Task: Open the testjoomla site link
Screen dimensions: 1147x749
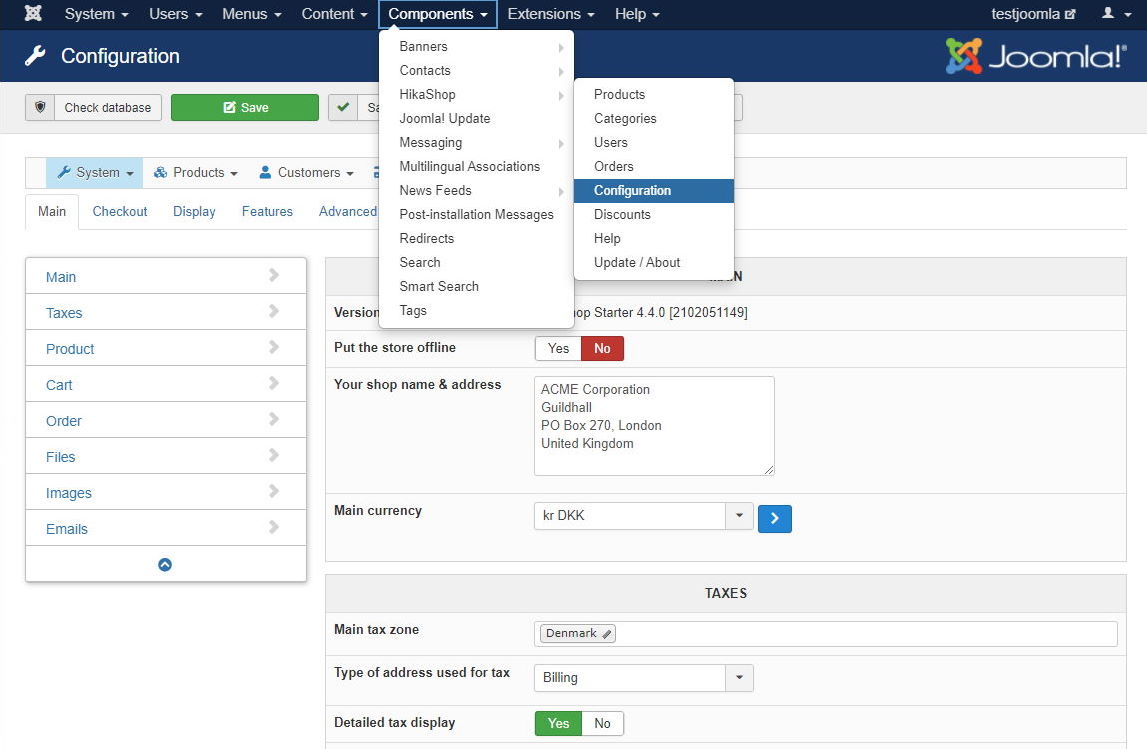Action: [1033, 14]
